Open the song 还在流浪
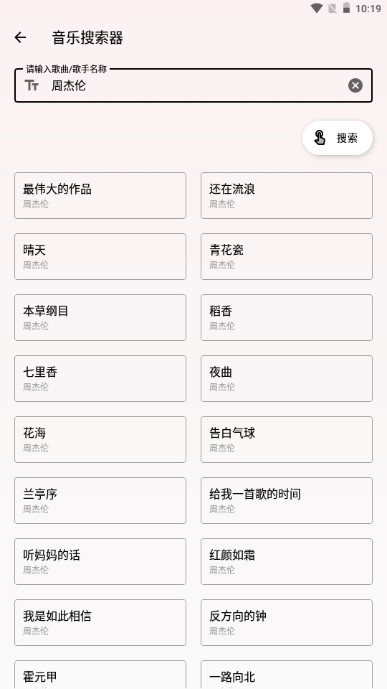This screenshot has width=387, height=689. (x=286, y=196)
